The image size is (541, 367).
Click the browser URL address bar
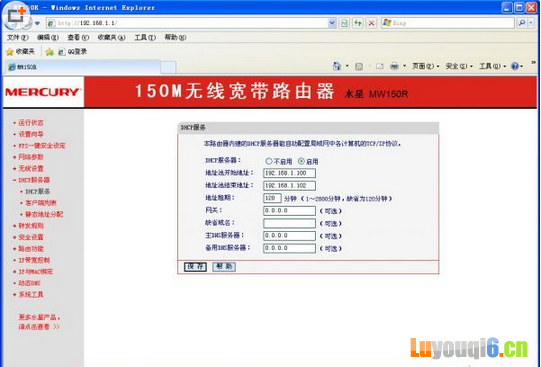click(x=188, y=23)
